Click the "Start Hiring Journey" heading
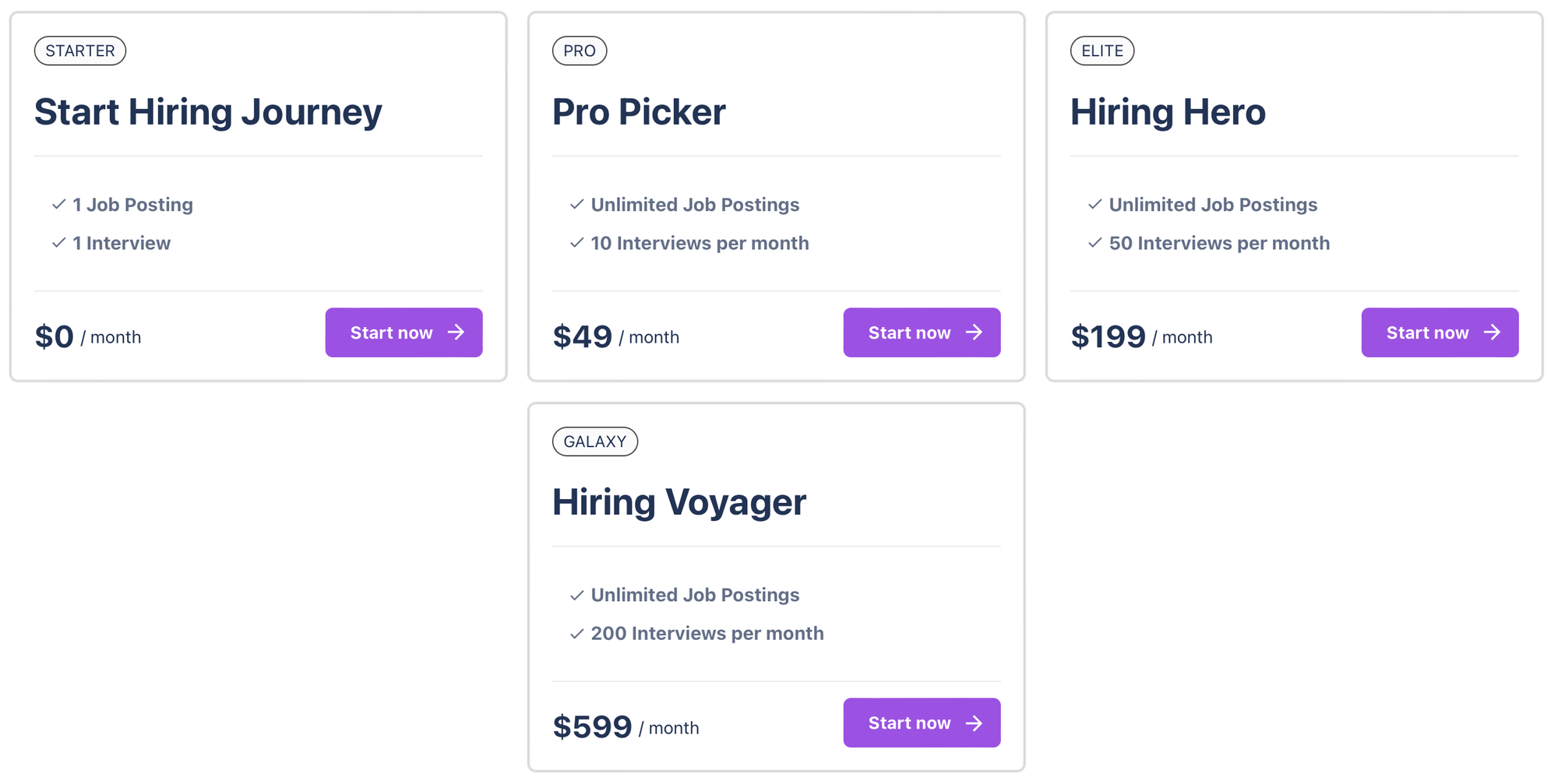Image resolution: width=1558 pixels, height=784 pixels. [208, 112]
